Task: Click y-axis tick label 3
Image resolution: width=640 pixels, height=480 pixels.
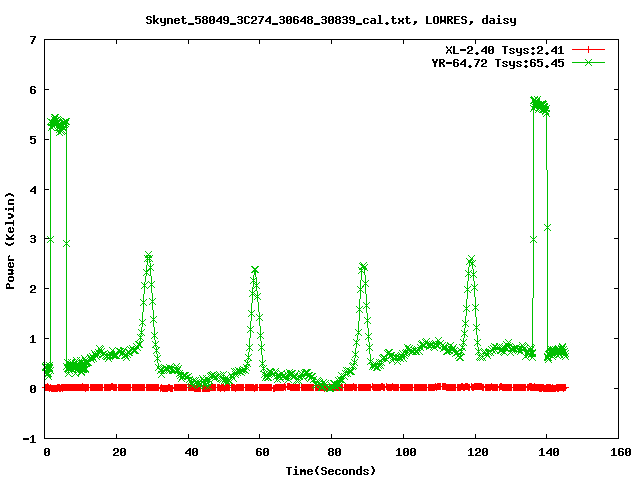Action: point(33,239)
